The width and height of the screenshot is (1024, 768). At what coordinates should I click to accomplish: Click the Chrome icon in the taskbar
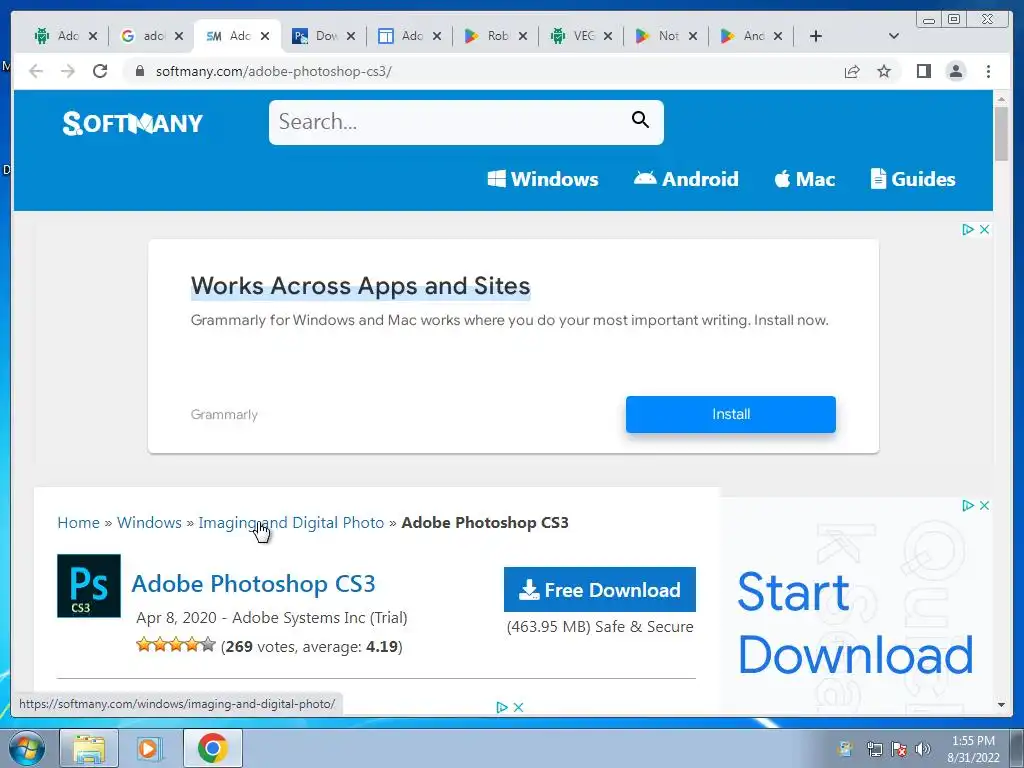212,748
